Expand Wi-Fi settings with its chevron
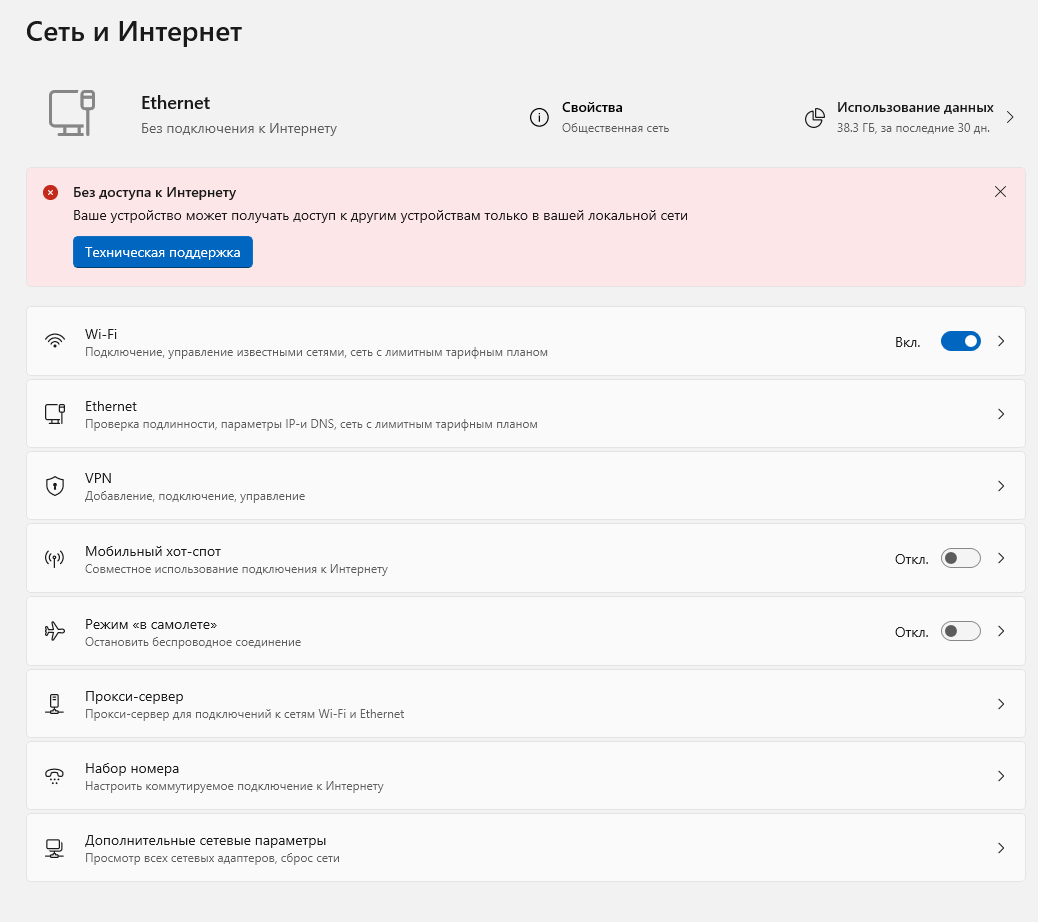Screen dimensions: 1038x922 (1001, 341)
